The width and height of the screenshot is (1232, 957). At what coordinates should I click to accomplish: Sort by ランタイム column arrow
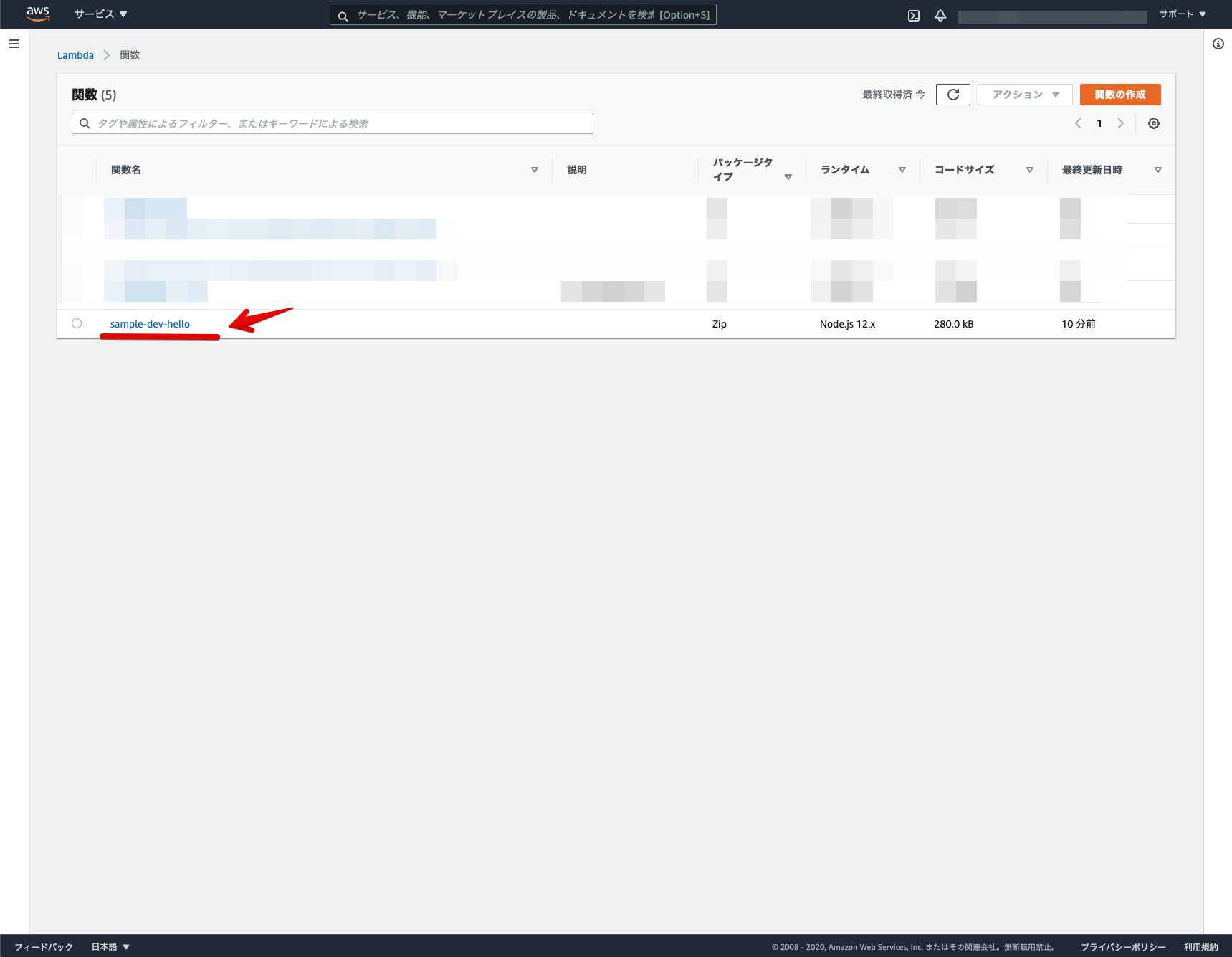pyautogui.click(x=902, y=170)
